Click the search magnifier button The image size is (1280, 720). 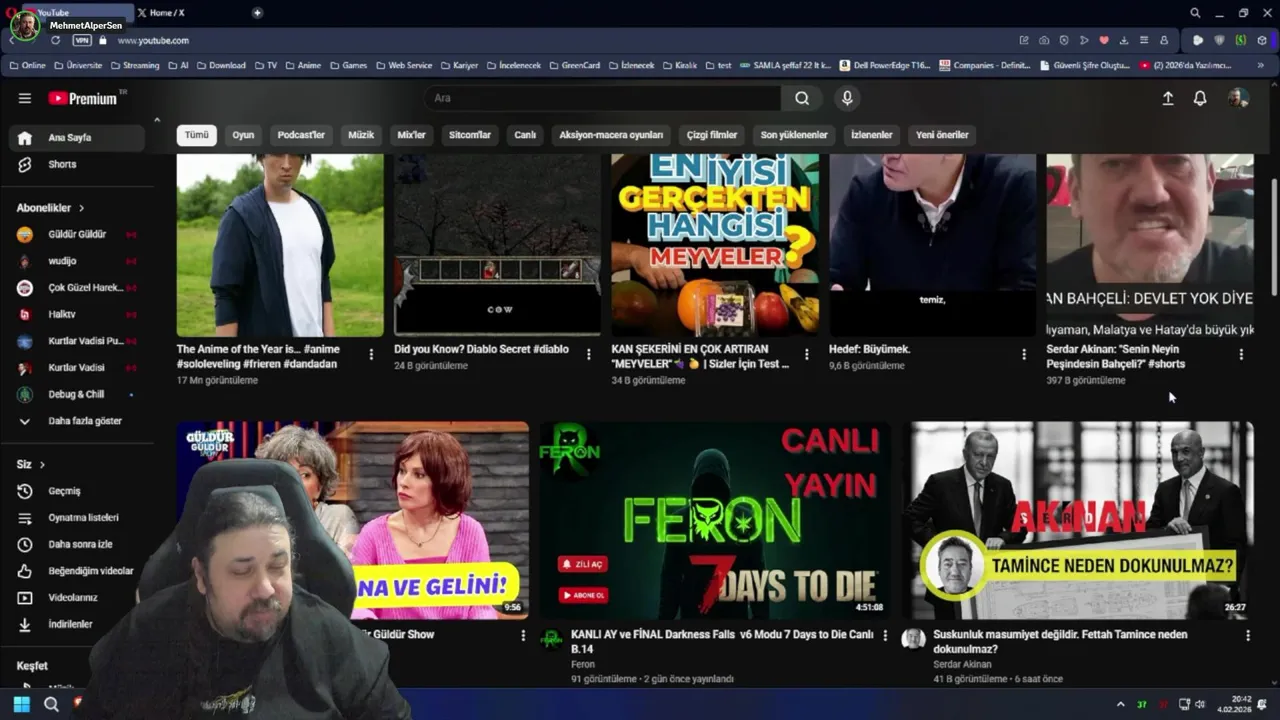pyautogui.click(x=802, y=98)
